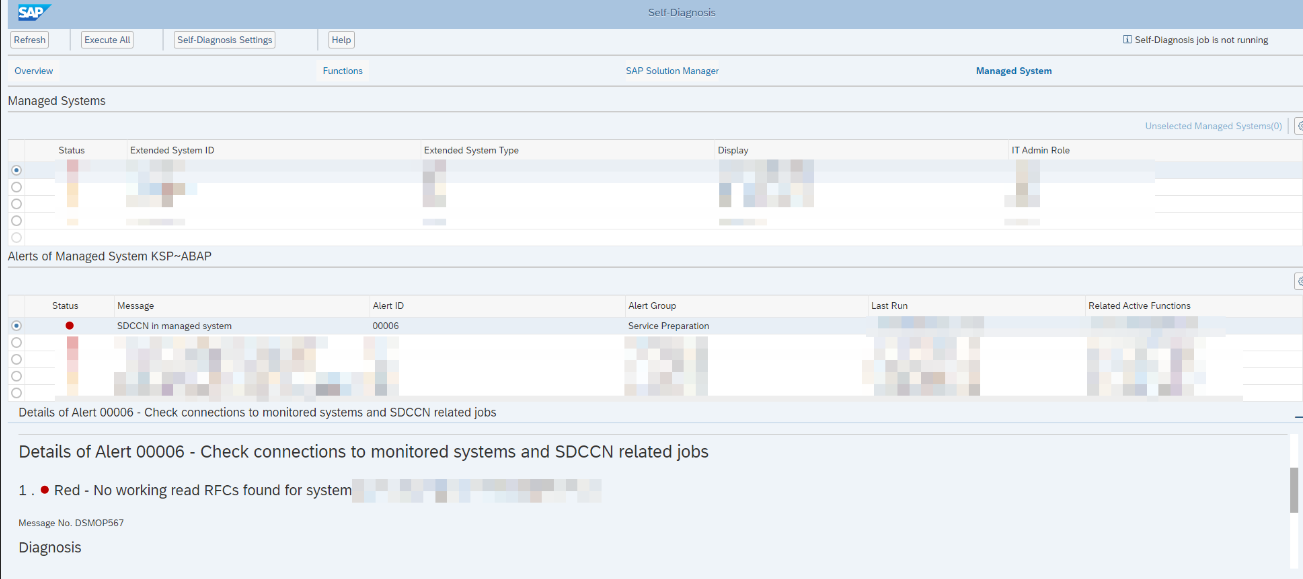The image size is (1303, 579).
Task: Click the IT Admin Role column header
Action: pyautogui.click(x=1041, y=150)
